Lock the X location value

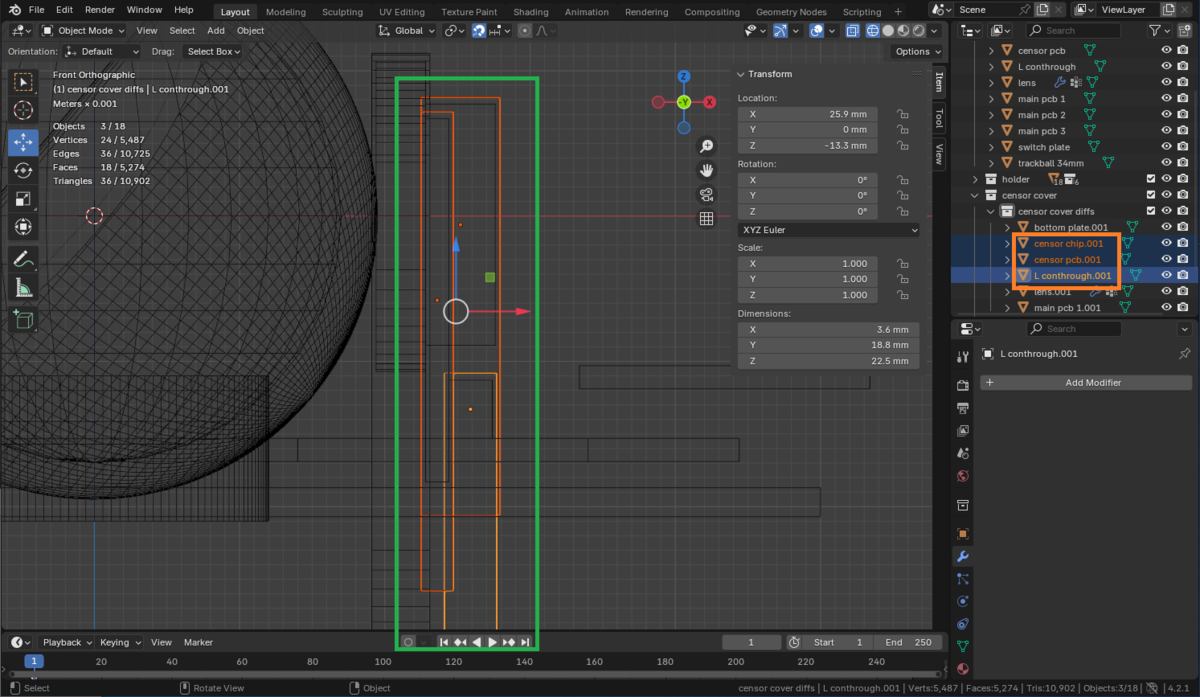902,114
